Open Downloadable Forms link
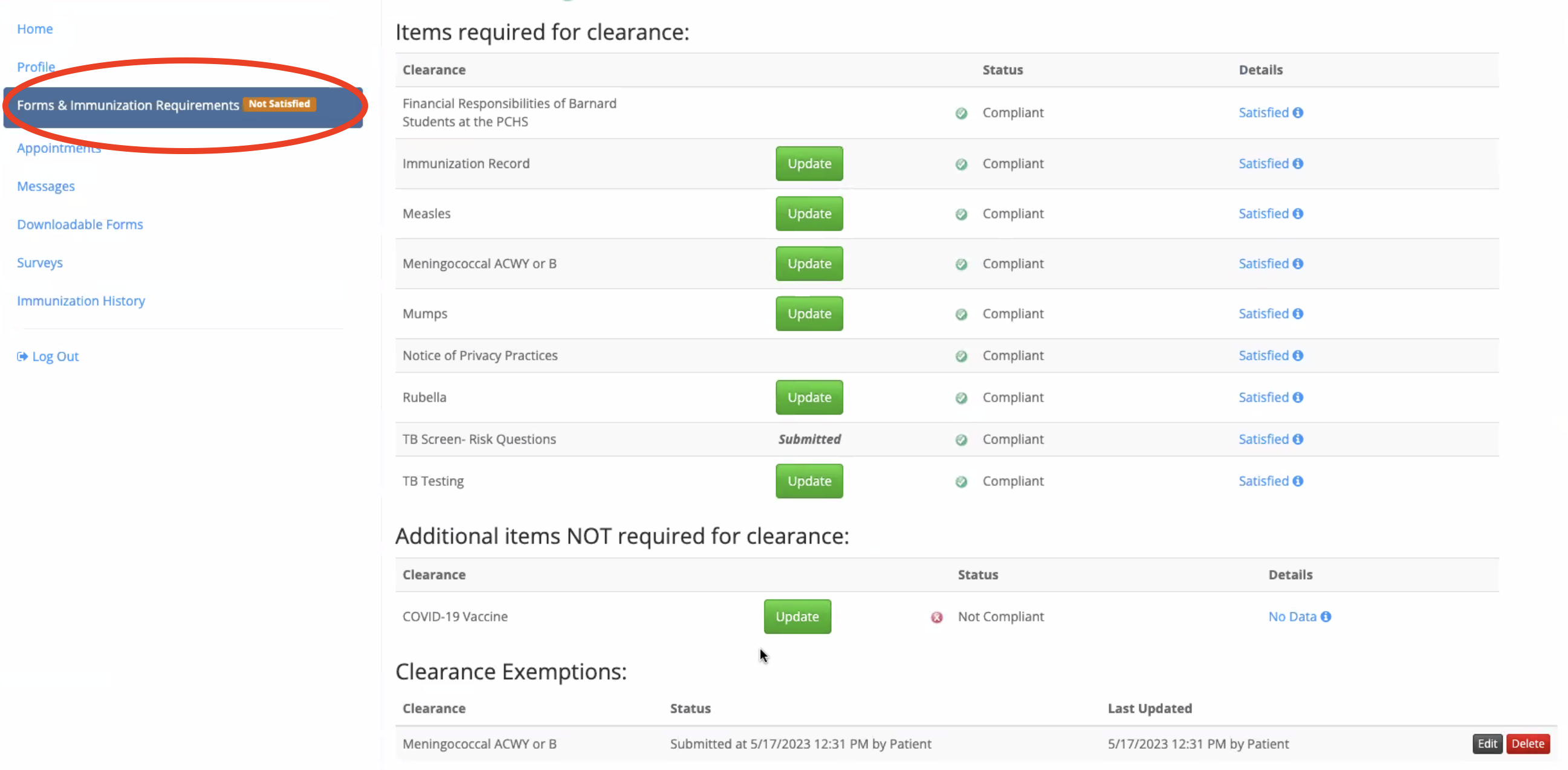This screenshot has height=770, width=1568. point(80,225)
